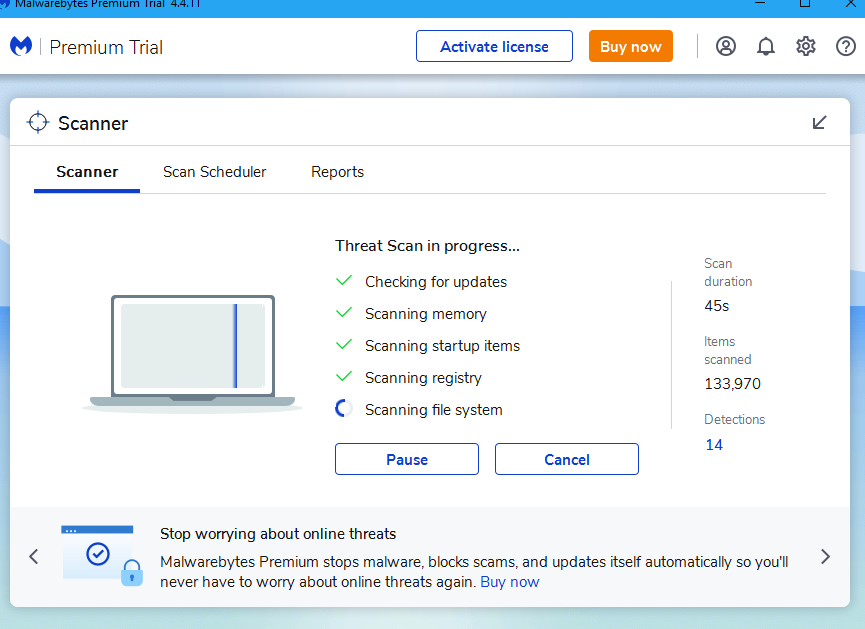The height and width of the screenshot is (629, 865).
Task: Maximize the Malwarebytes window
Action: [x=805, y=3]
